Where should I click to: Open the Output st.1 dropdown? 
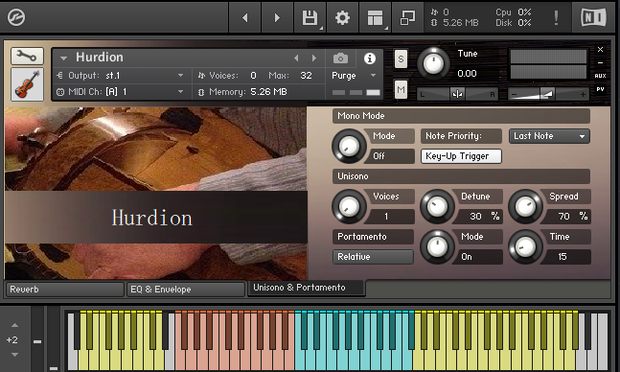121,76
